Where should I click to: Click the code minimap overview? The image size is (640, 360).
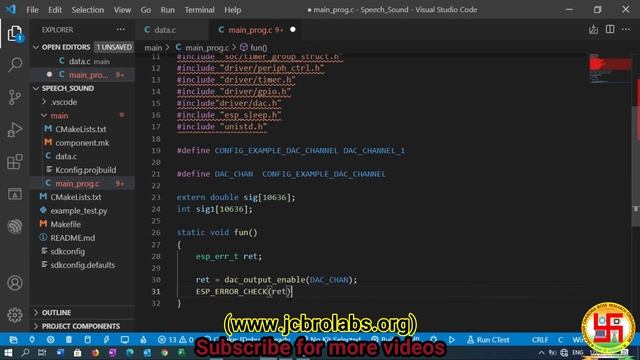610,69
